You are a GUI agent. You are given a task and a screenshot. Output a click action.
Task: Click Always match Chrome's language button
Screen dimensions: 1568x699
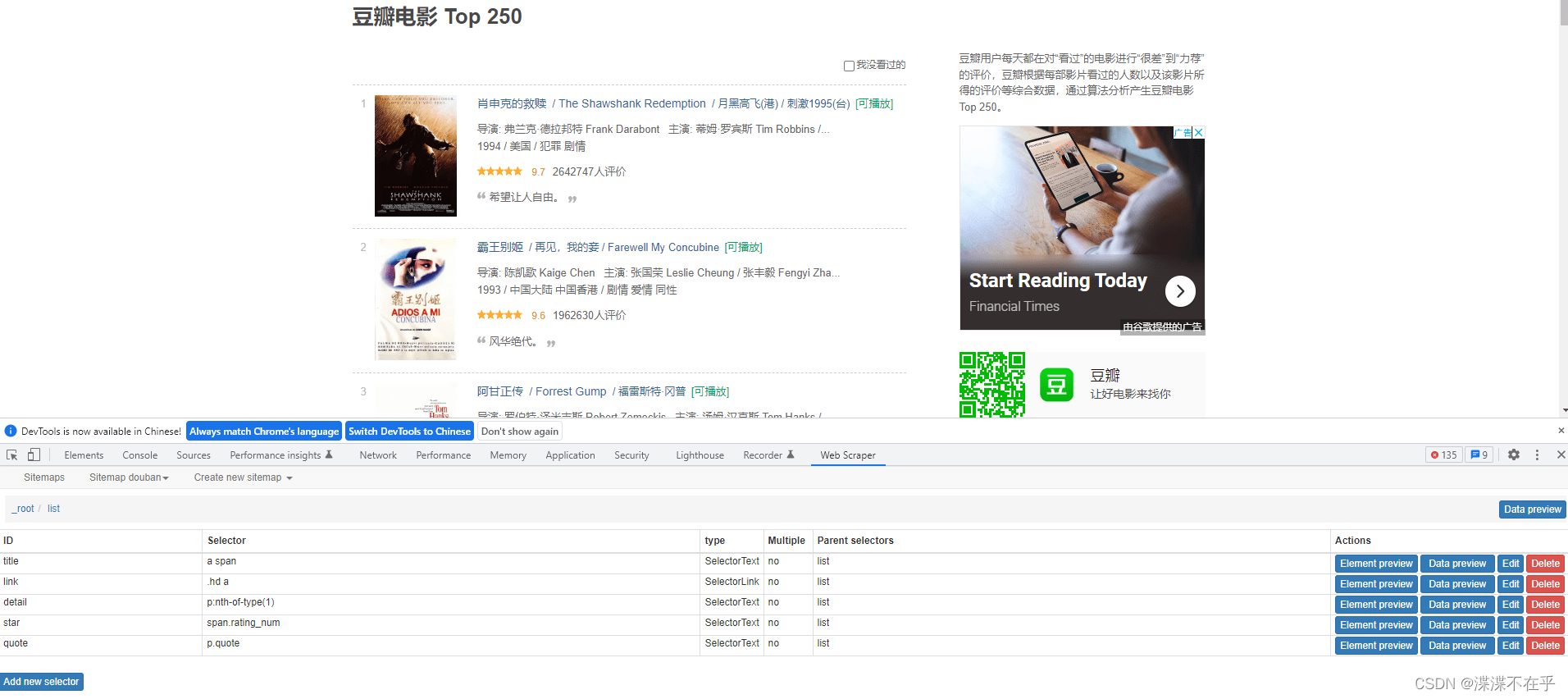[x=264, y=432]
